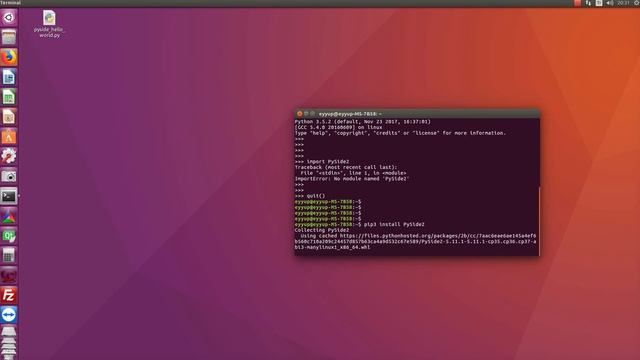
Task: Launch TeamViewer from the dock
Action: [x=9, y=315]
